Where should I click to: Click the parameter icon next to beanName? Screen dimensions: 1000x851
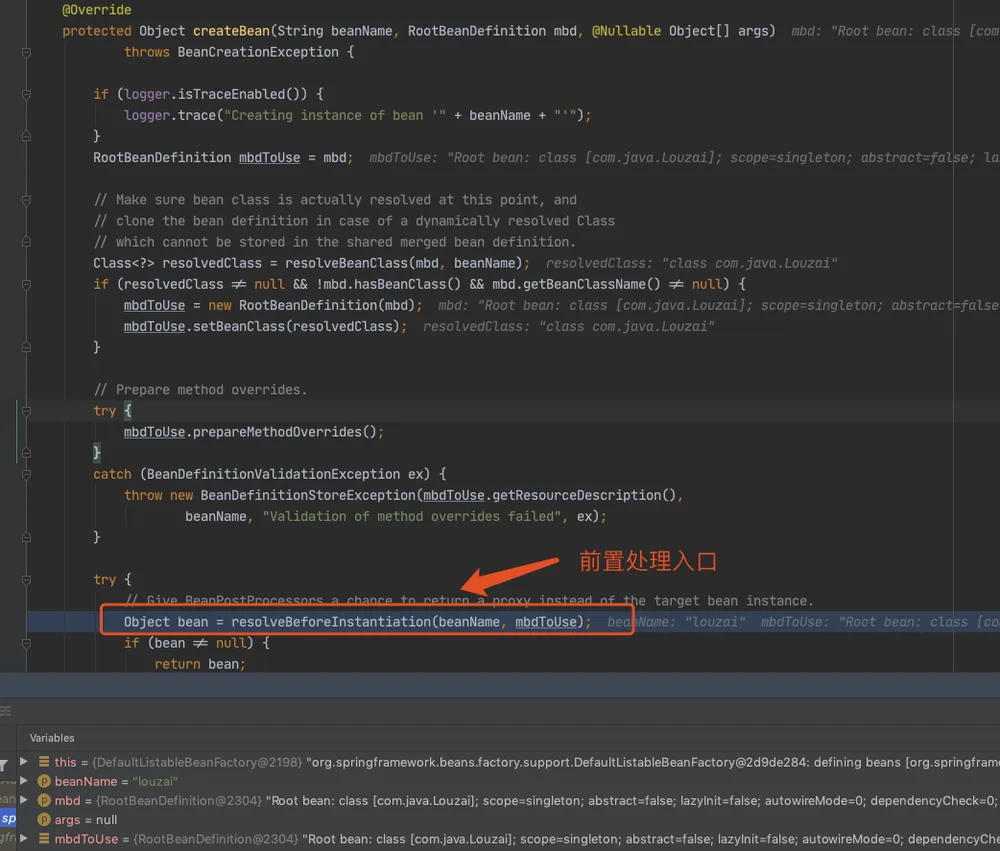pyautogui.click(x=44, y=781)
